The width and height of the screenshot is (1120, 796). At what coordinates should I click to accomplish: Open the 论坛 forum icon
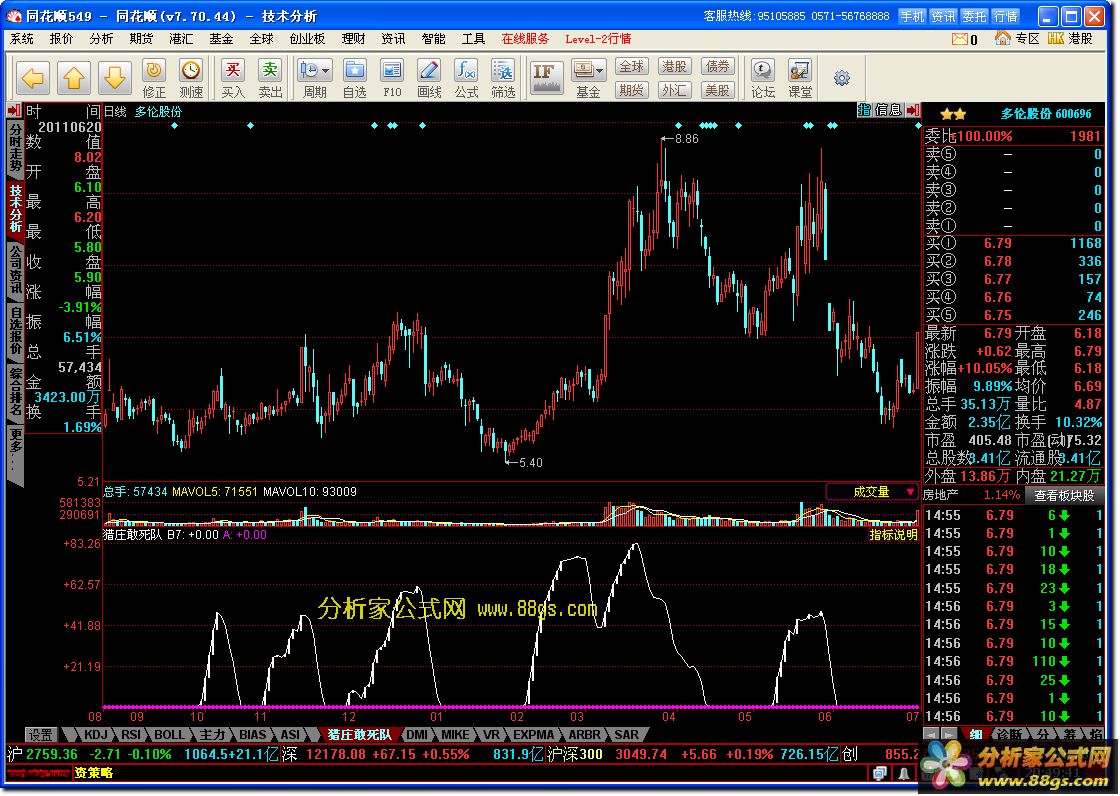point(763,79)
